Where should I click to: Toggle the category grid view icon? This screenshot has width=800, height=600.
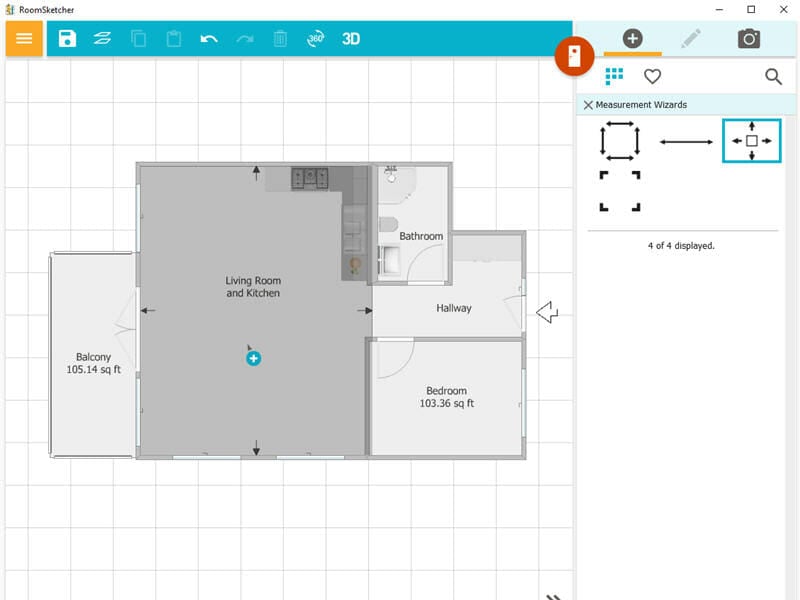tap(613, 76)
